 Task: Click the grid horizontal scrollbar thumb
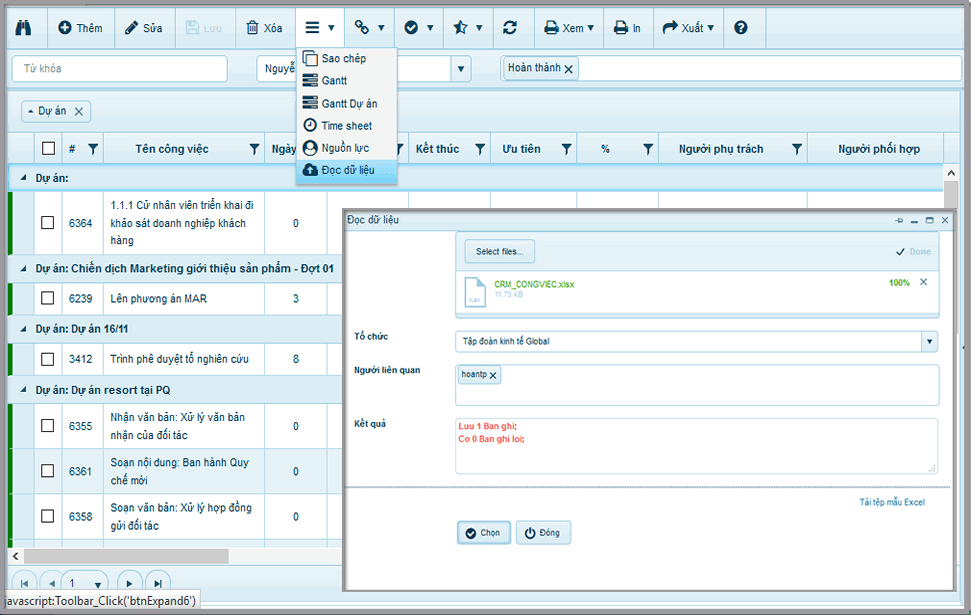[x=126, y=556]
